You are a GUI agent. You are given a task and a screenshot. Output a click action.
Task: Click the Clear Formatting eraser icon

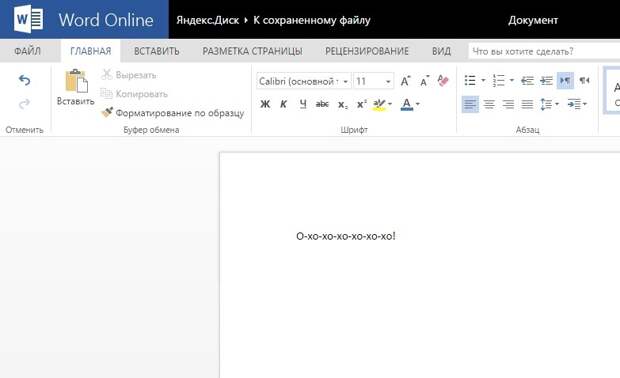pyautogui.click(x=443, y=81)
